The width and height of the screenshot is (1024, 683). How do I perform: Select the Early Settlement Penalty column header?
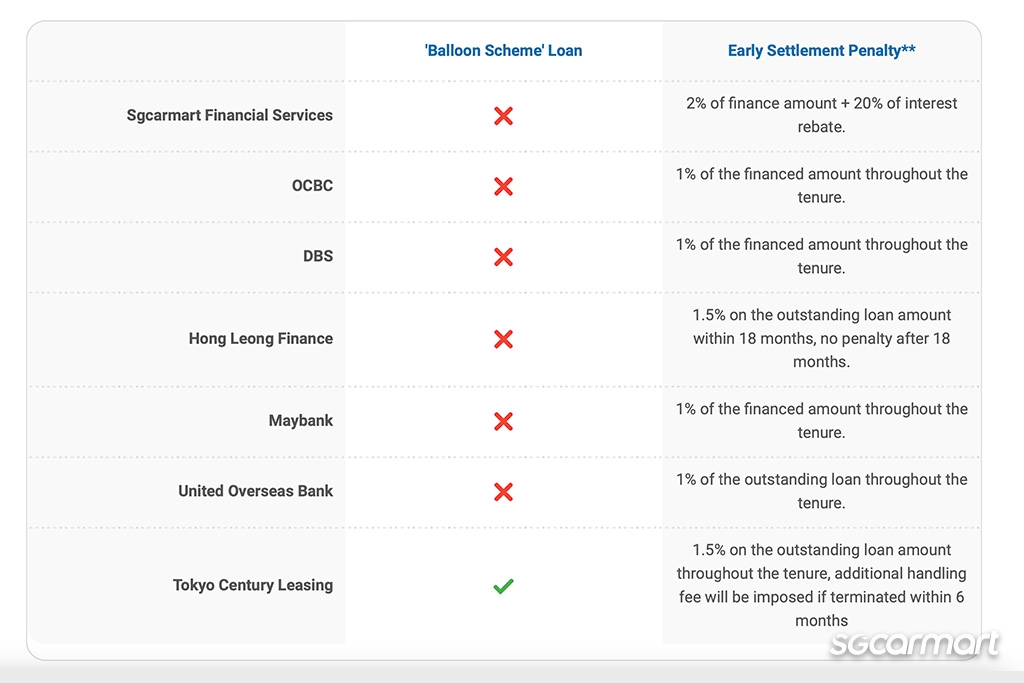click(x=822, y=50)
